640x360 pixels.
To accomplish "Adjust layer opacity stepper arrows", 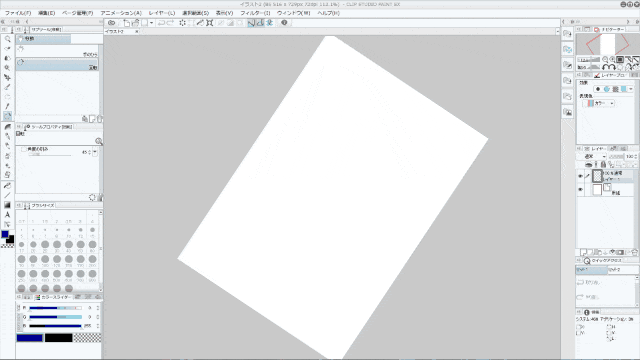I will pyautogui.click(x=637, y=157).
